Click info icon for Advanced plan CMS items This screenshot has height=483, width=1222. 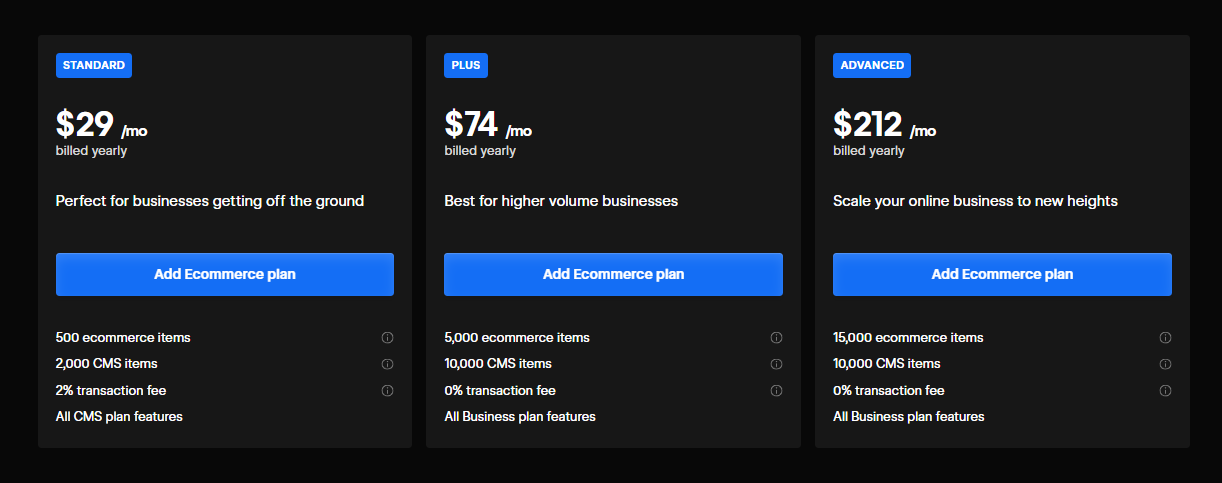pyautogui.click(x=1165, y=364)
